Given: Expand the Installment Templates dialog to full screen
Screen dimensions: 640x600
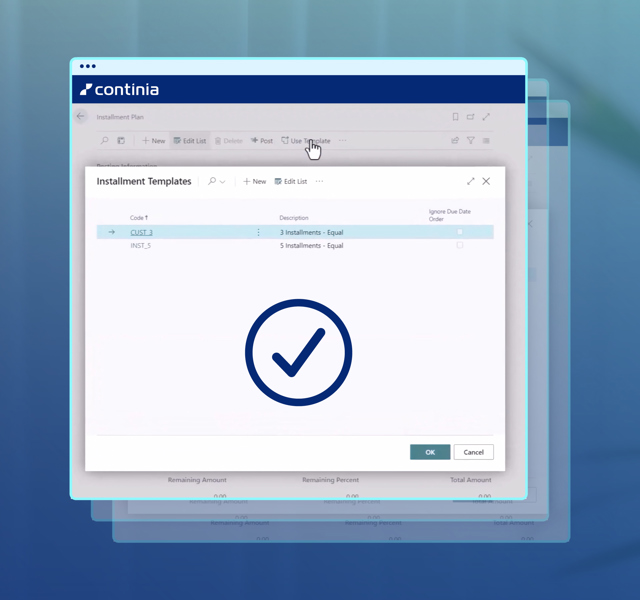Looking at the screenshot, I should pyautogui.click(x=470, y=181).
